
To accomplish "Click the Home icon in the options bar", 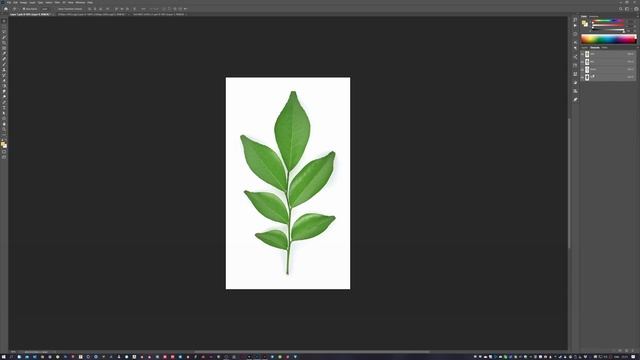I will [x=6, y=9].
